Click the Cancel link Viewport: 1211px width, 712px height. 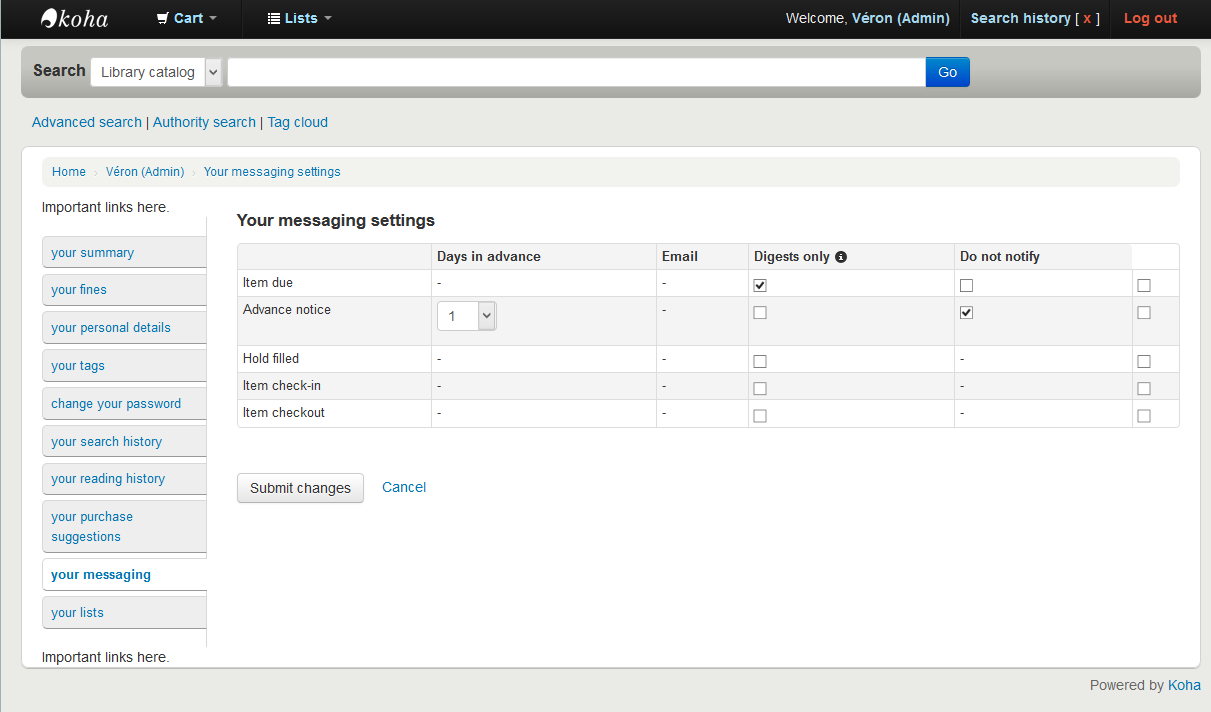point(404,487)
